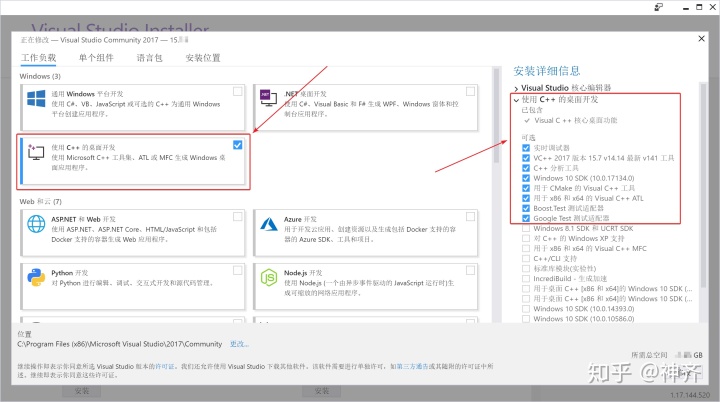Viewport: 720px width, 402px height.
Task: Uncheck the Google Test adapter option
Action: pos(526,219)
